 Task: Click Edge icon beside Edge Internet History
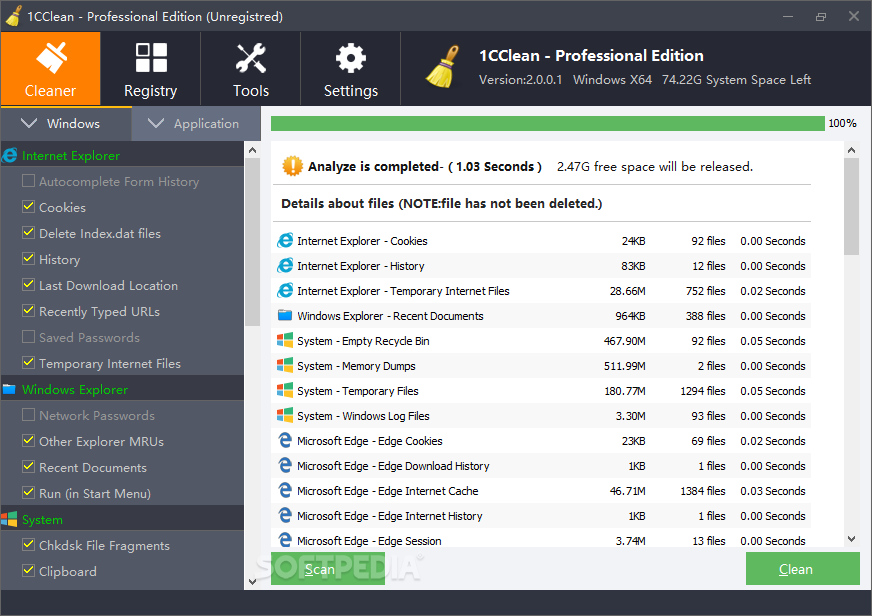point(285,515)
